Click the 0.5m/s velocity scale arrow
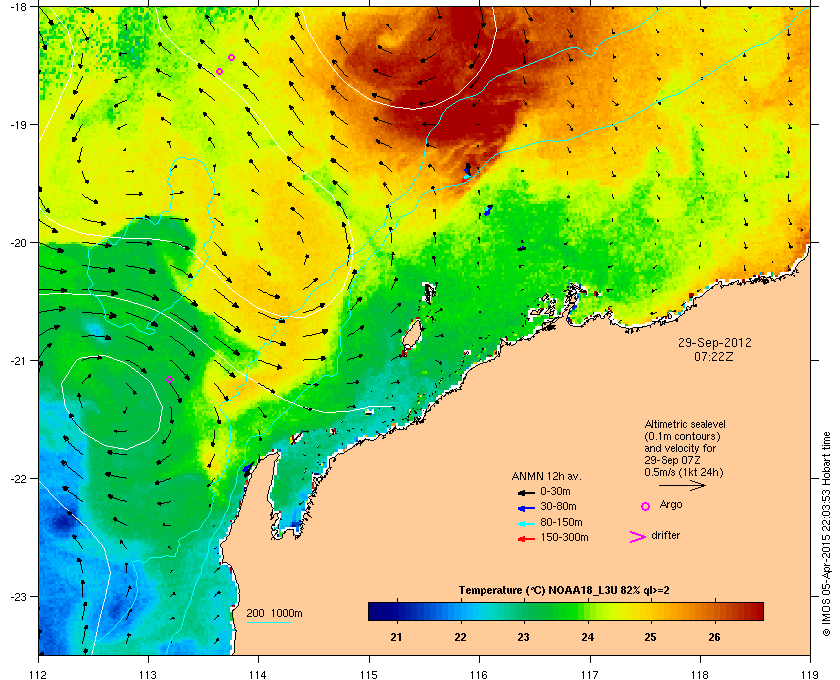Image resolution: width=840 pixels, height=680 pixels. [x=682, y=486]
